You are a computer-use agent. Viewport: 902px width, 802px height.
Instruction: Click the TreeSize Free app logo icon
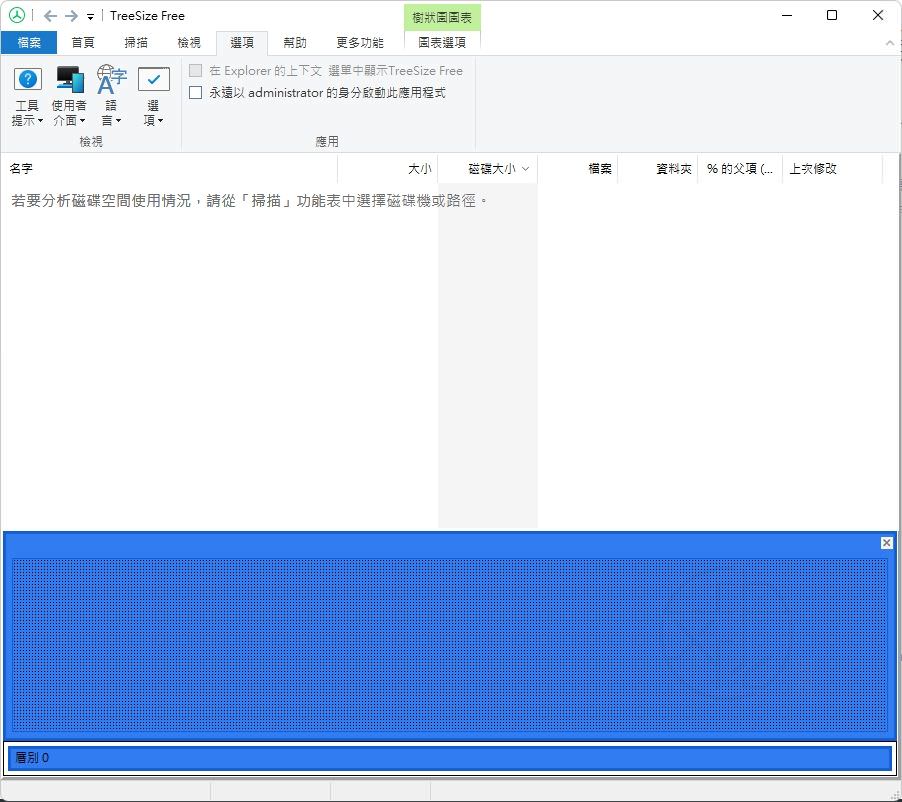click(17, 16)
